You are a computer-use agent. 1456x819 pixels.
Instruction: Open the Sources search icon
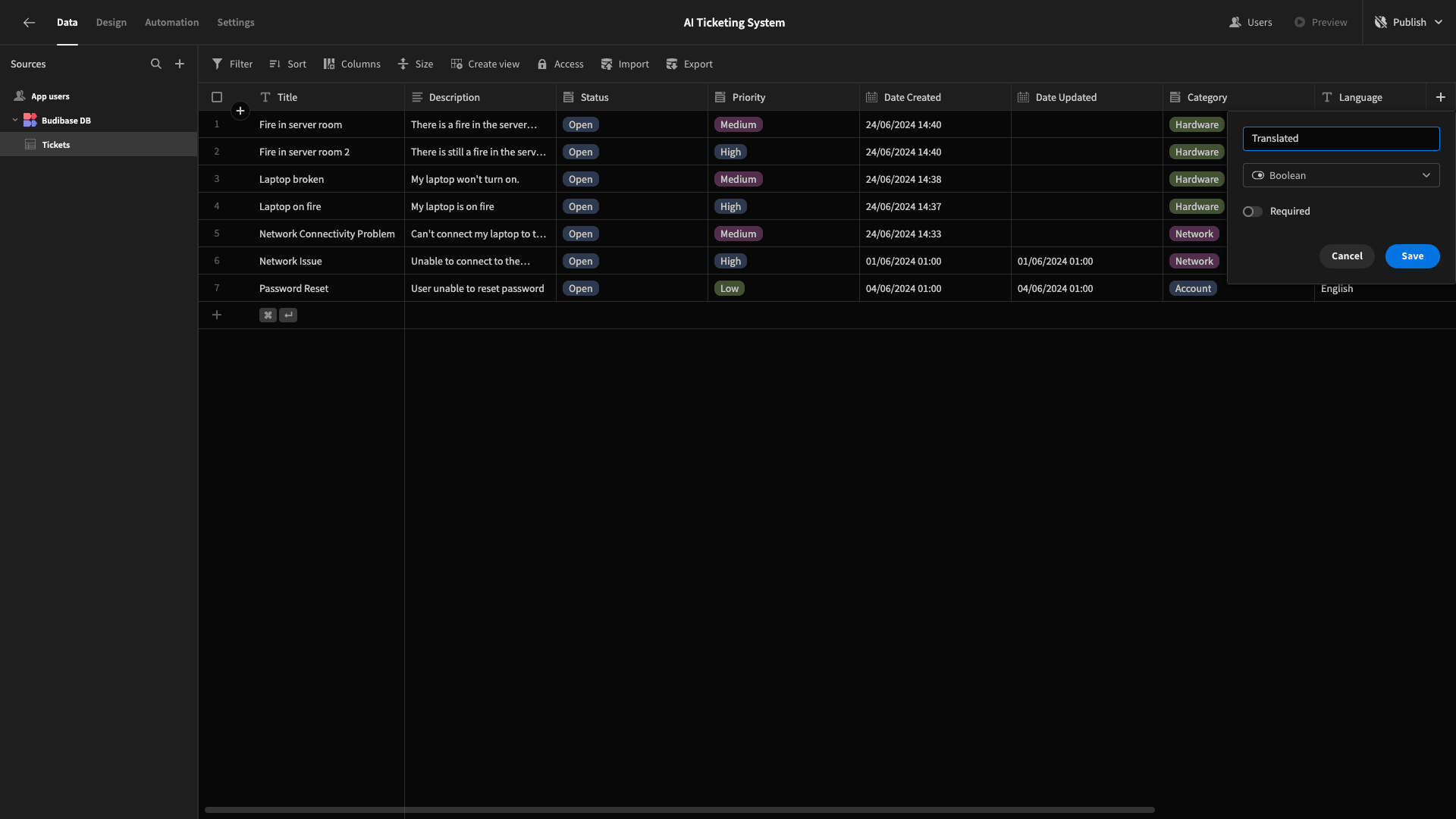[156, 64]
